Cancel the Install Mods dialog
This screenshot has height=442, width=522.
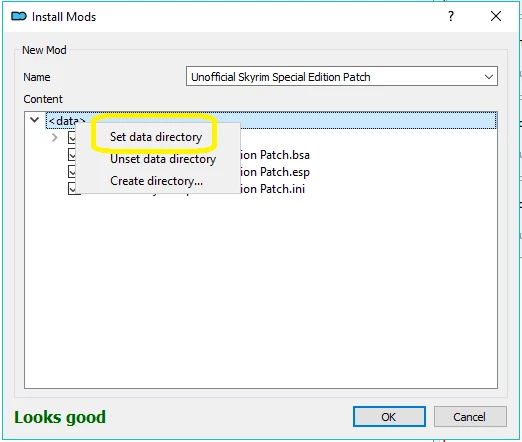point(470,416)
